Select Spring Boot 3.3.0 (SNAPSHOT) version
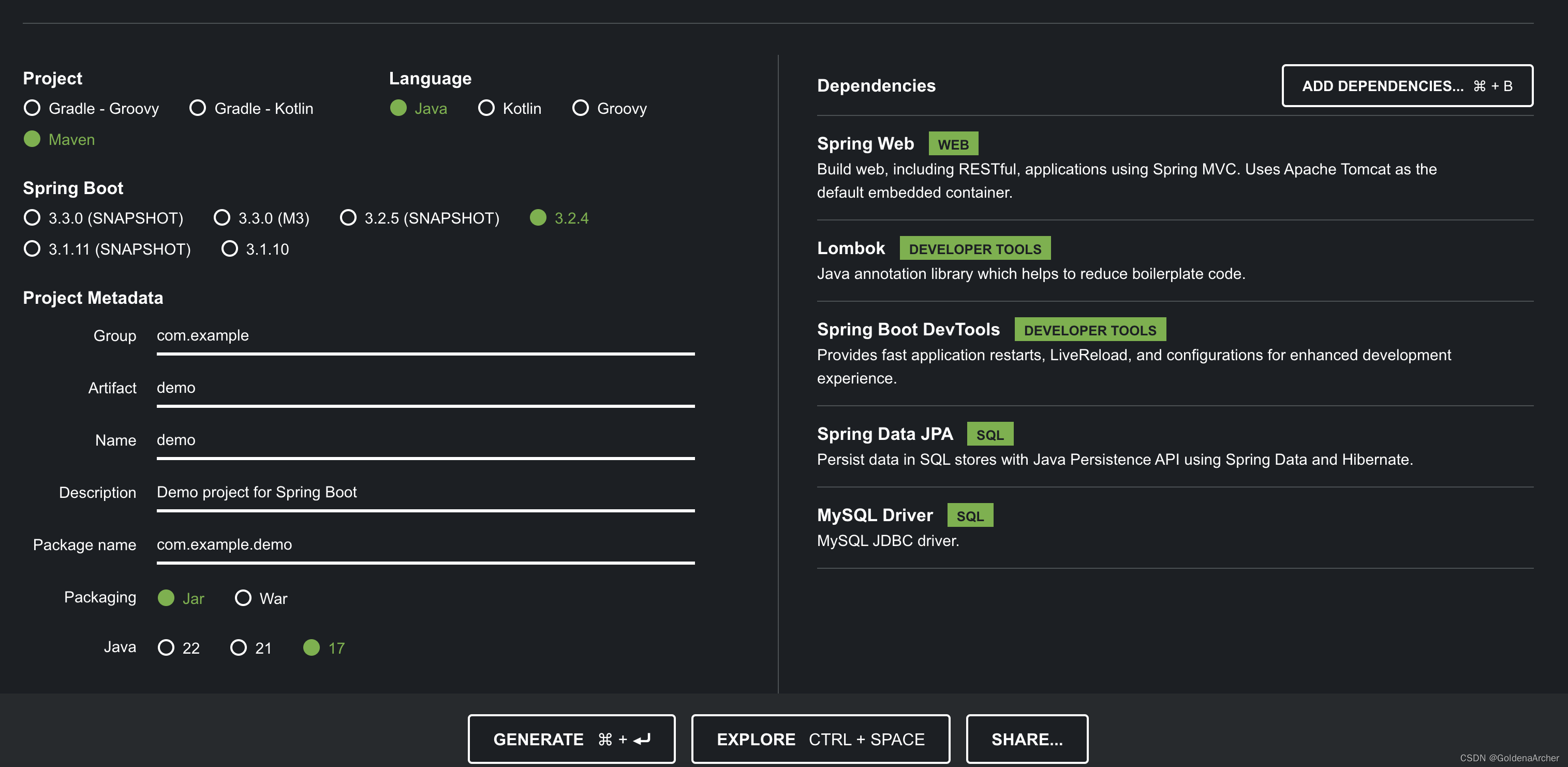Screen dimensions: 1568x767 32,218
